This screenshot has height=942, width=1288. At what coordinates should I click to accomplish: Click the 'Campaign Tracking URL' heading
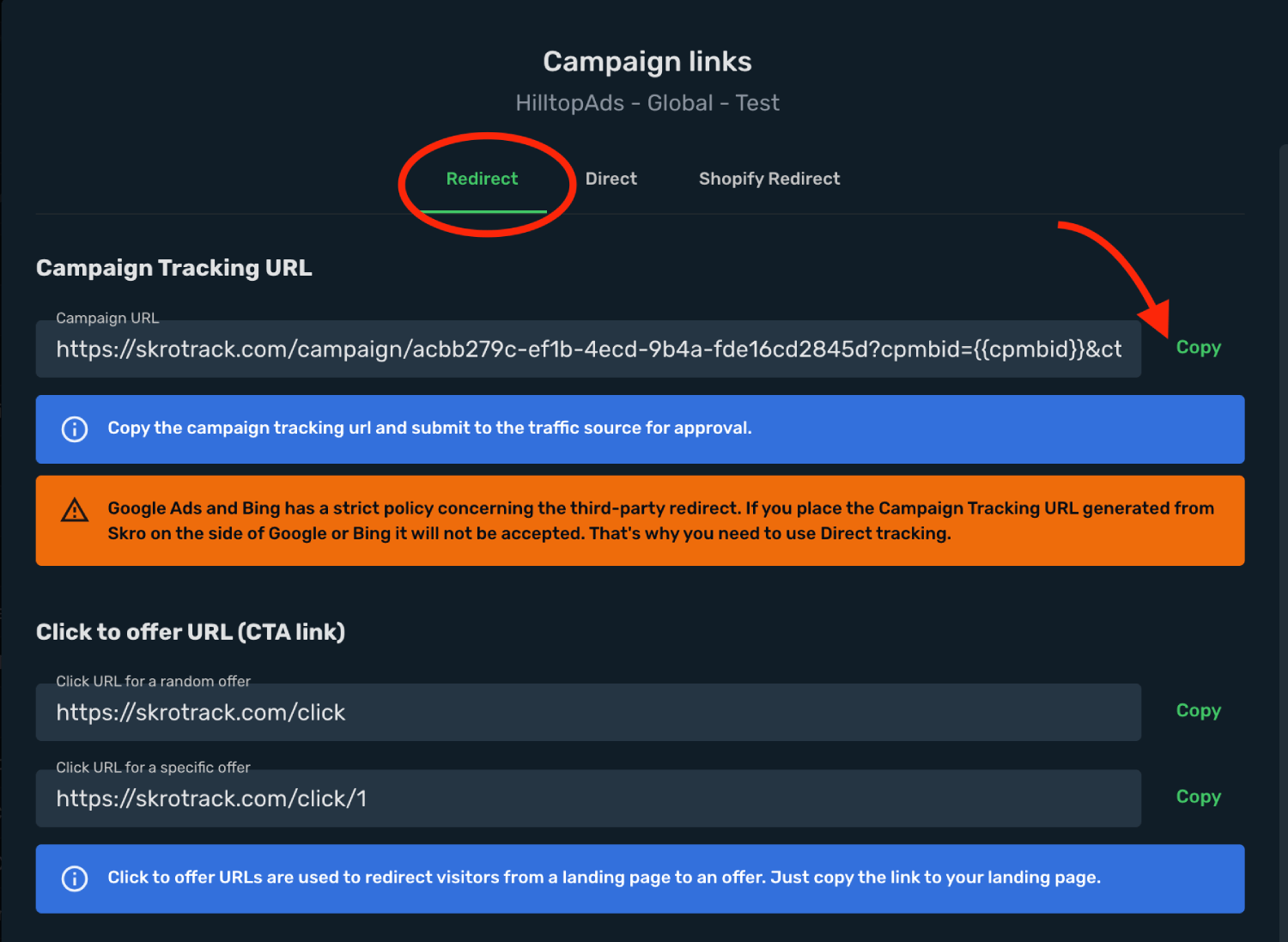coord(174,268)
